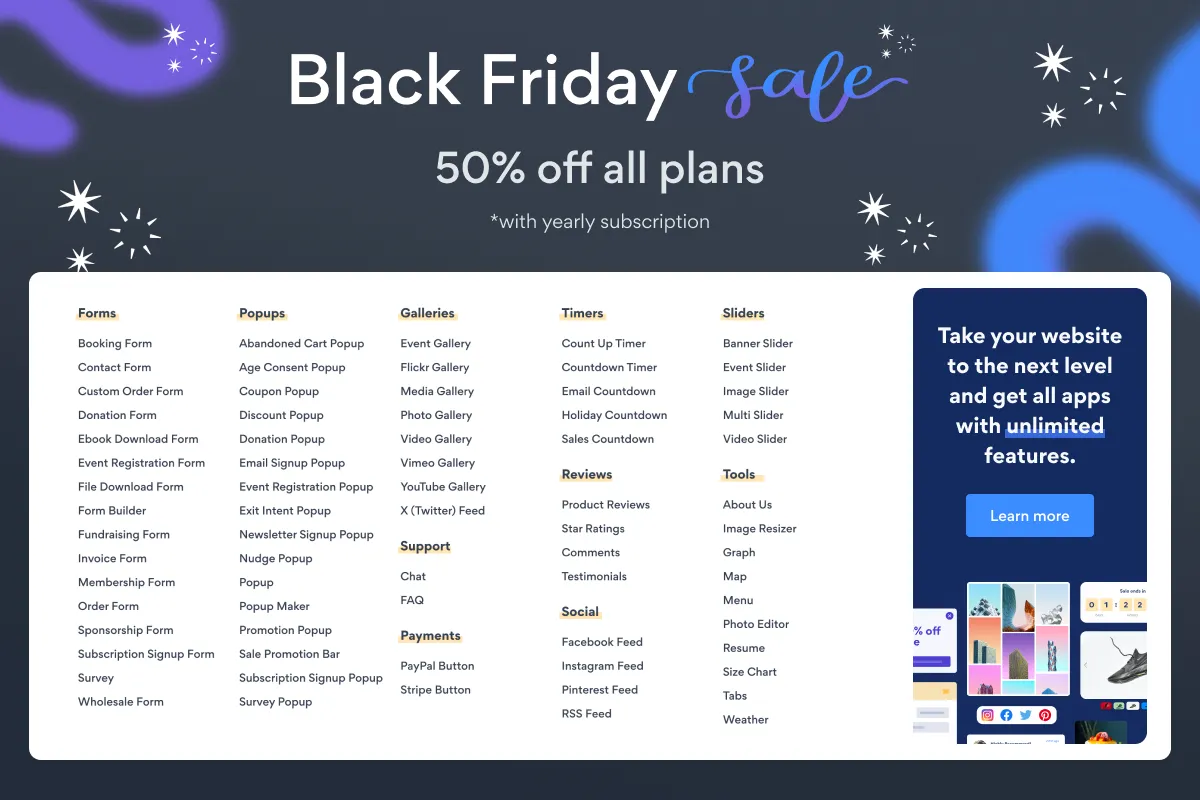
Task: Open Instagram Feed under Social
Action: (x=602, y=666)
